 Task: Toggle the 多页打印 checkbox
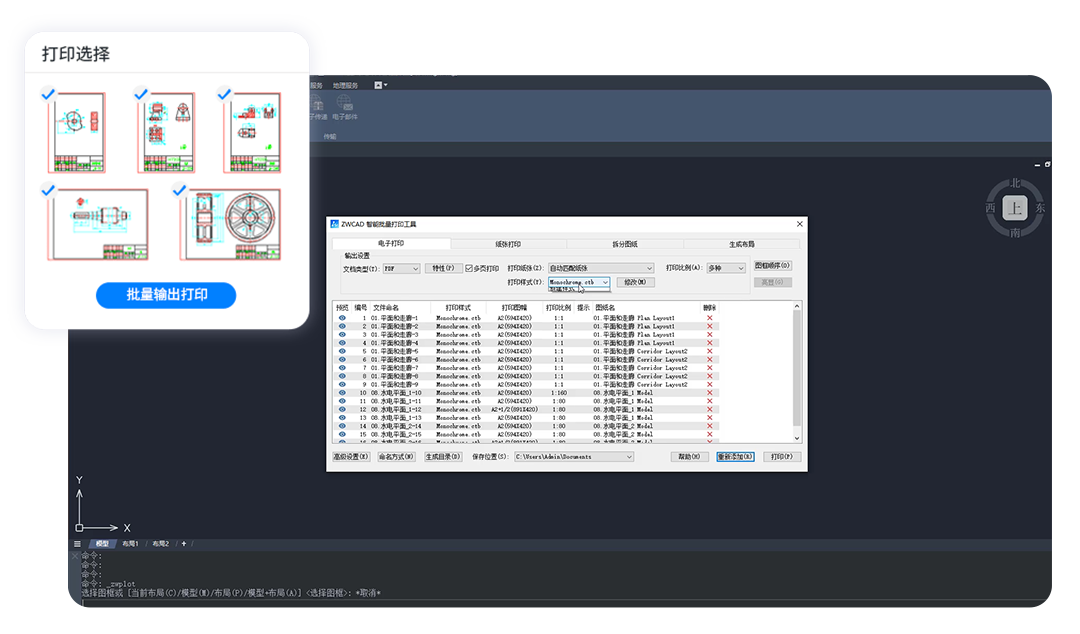pyautogui.click(x=469, y=268)
